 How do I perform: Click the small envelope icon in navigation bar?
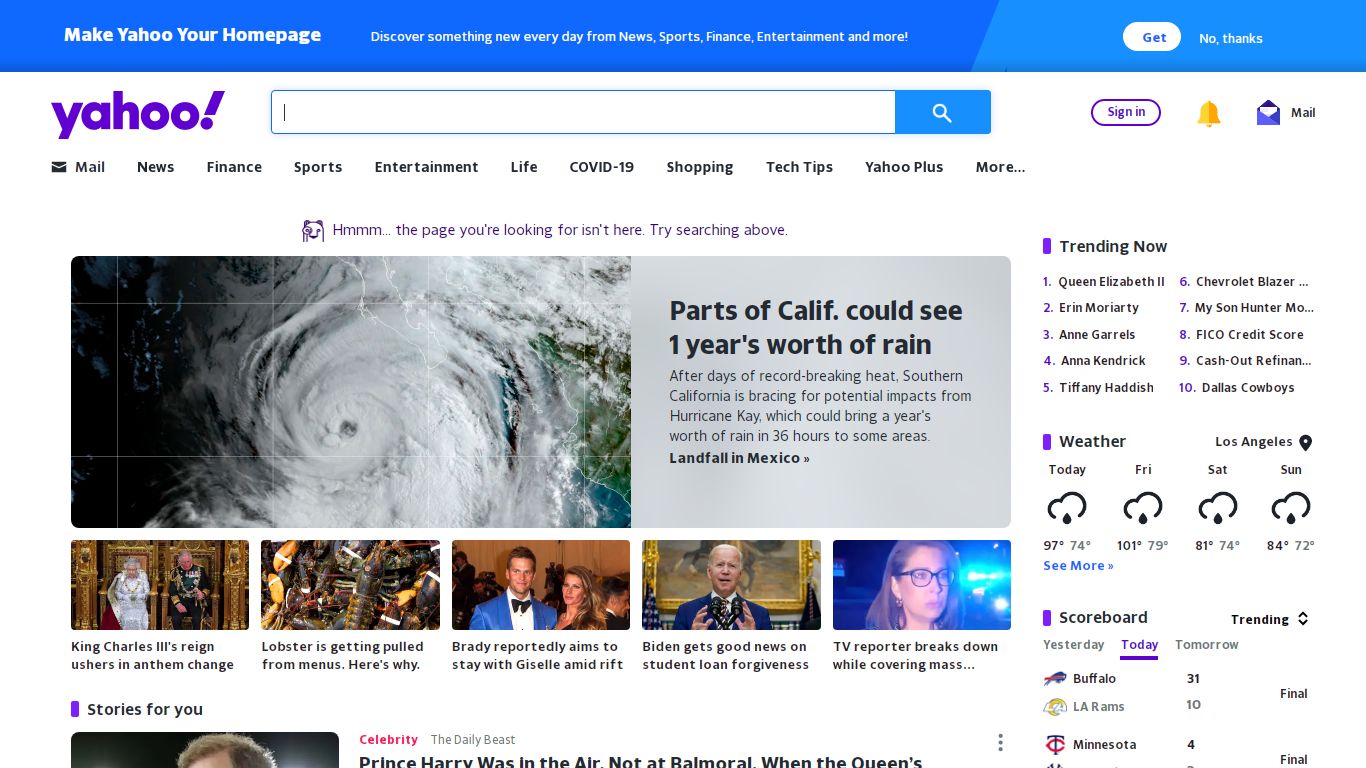59,167
